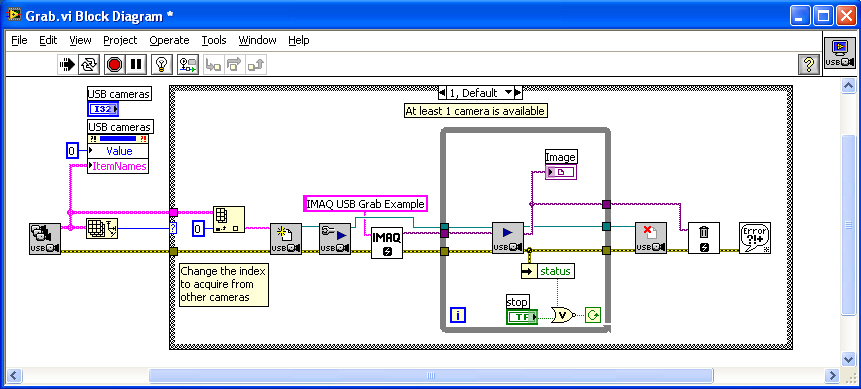Click vertical scrollbar up arrow
Image resolution: width=861 pixels, height=389 pixels.
pyautogui.click(x=848, y=85)
